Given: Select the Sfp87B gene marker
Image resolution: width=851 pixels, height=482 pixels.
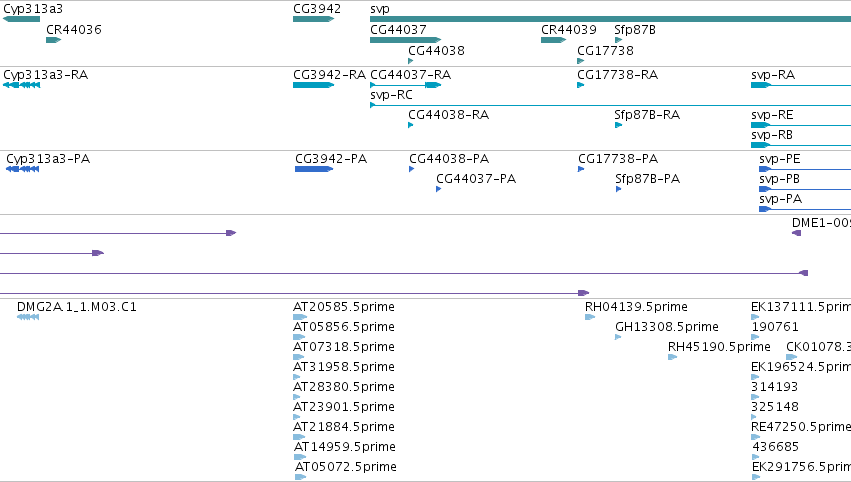Looking at the screenshot, I should coord(618,40).
